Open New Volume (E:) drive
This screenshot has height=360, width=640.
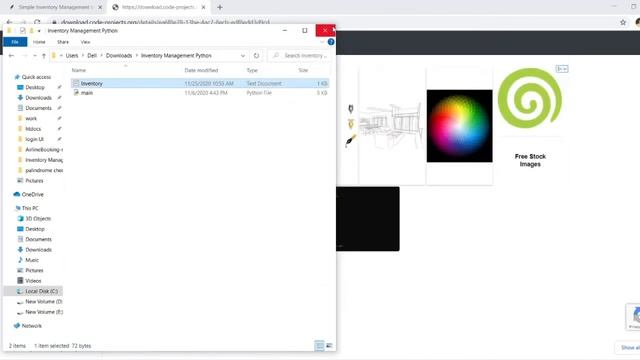44,312
